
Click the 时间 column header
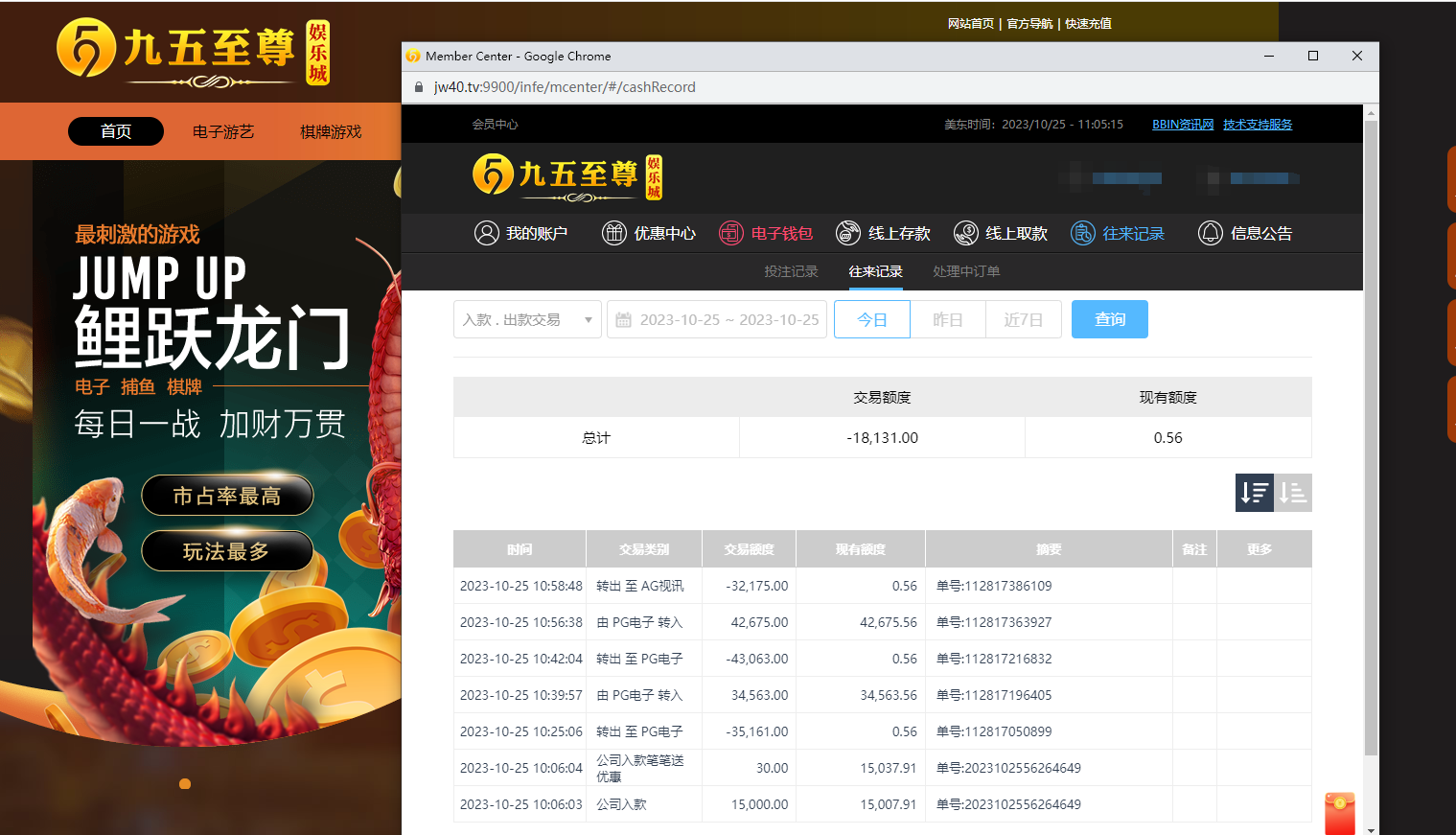click(520, 549)
